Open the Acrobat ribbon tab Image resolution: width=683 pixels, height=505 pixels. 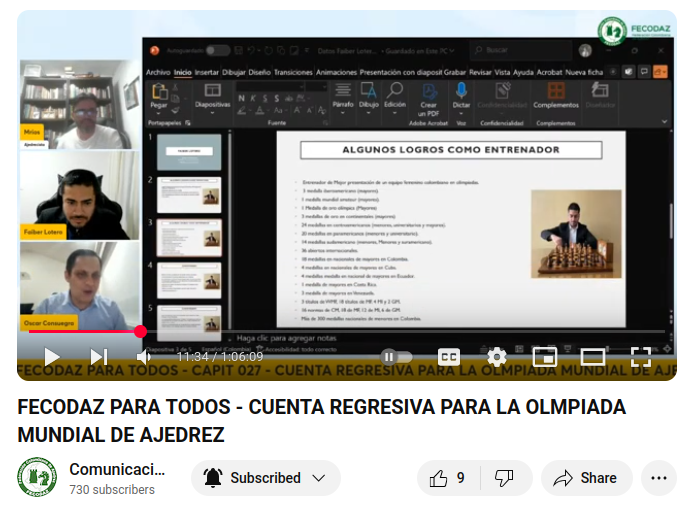click(549, 72)
